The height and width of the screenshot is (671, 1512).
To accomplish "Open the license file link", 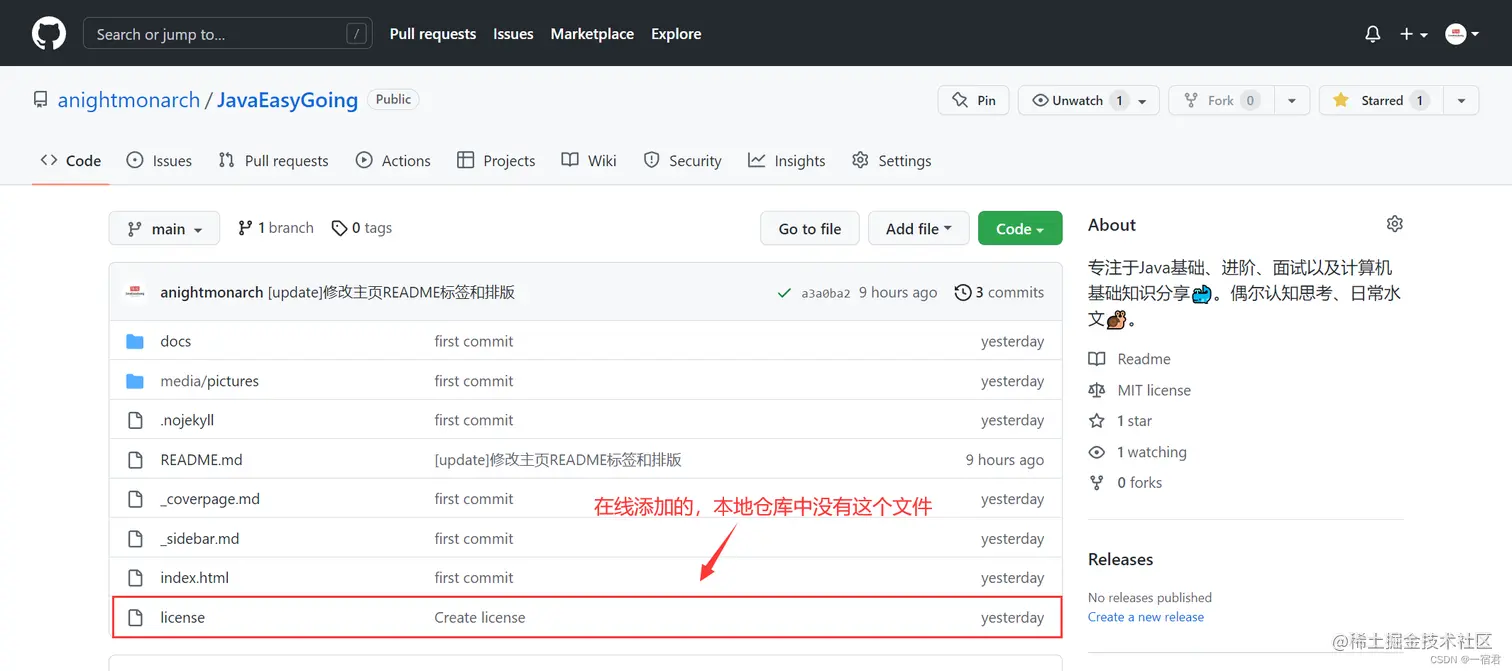I will (182, 617).
